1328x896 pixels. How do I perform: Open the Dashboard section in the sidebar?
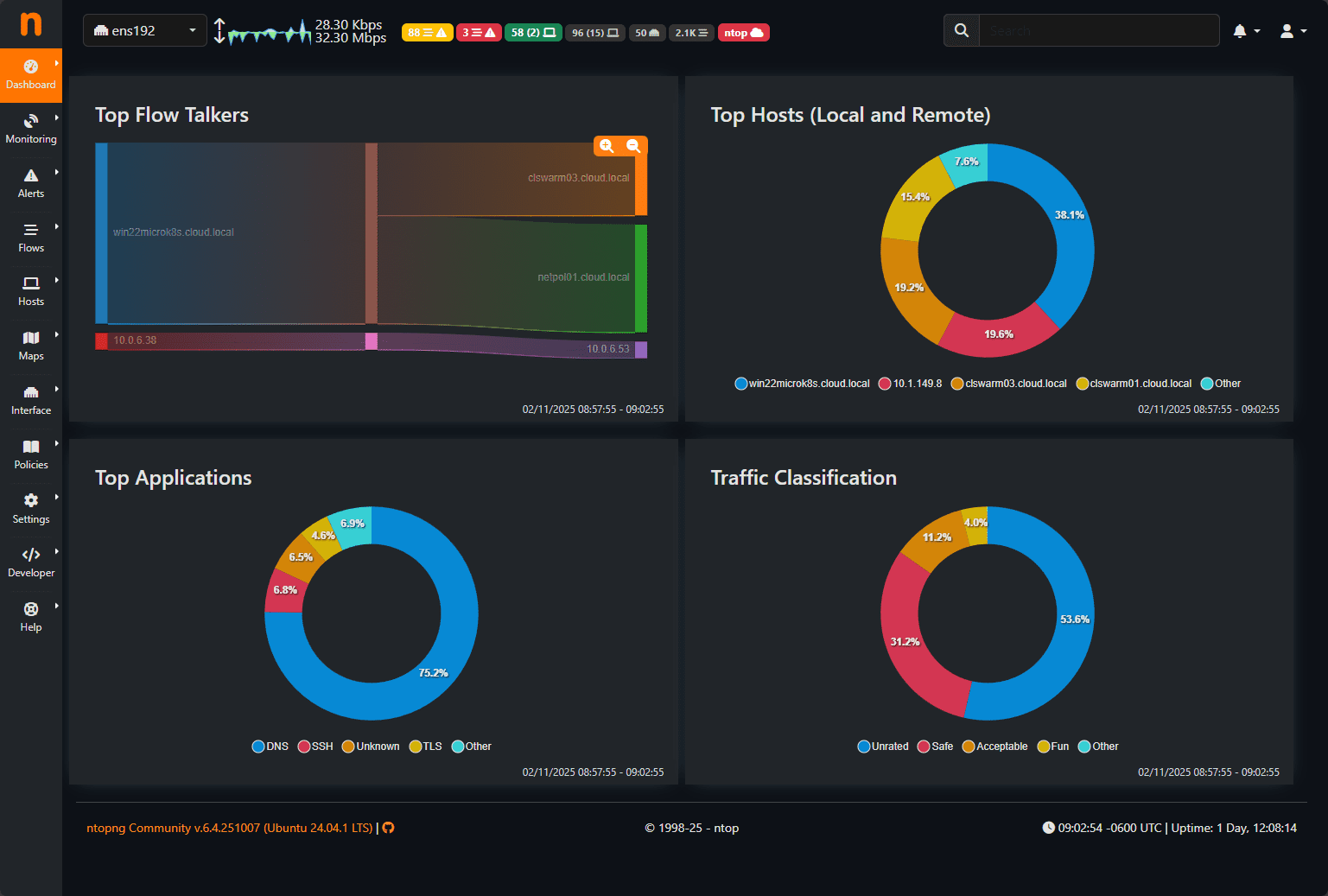point(31,75)
